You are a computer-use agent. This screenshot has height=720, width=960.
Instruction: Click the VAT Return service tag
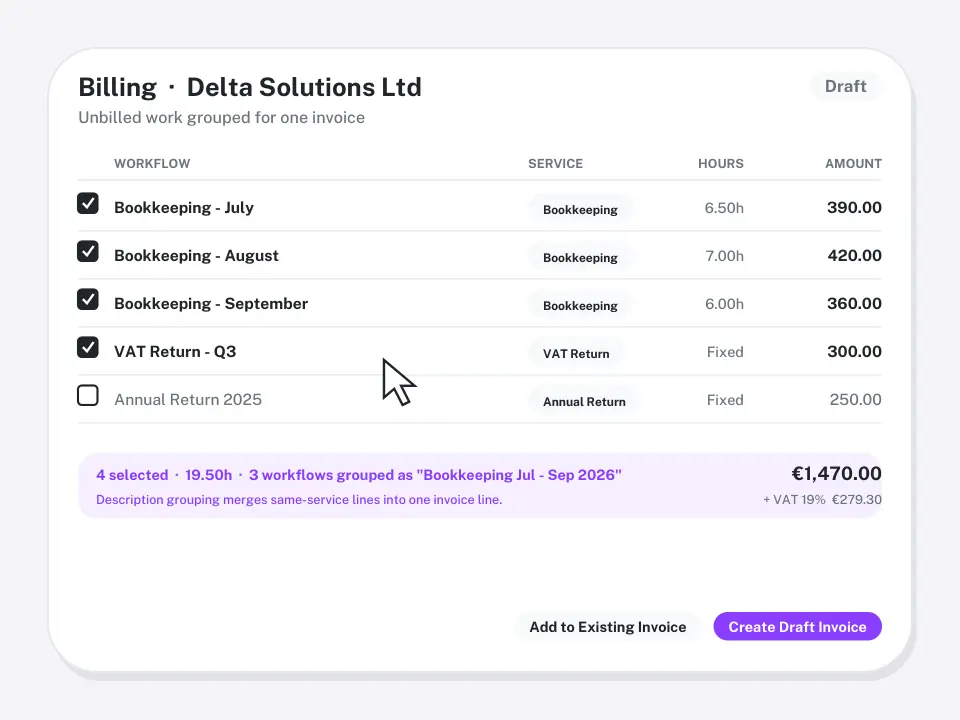pos(576,353)
